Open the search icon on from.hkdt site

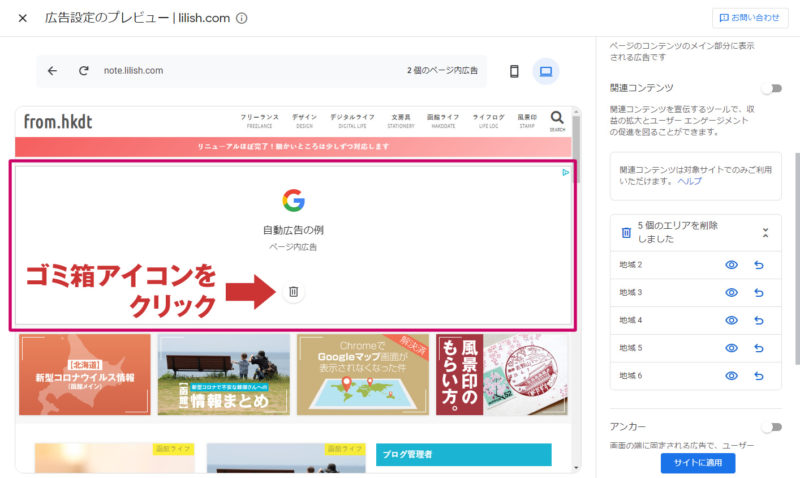click(x=557, y=121)
